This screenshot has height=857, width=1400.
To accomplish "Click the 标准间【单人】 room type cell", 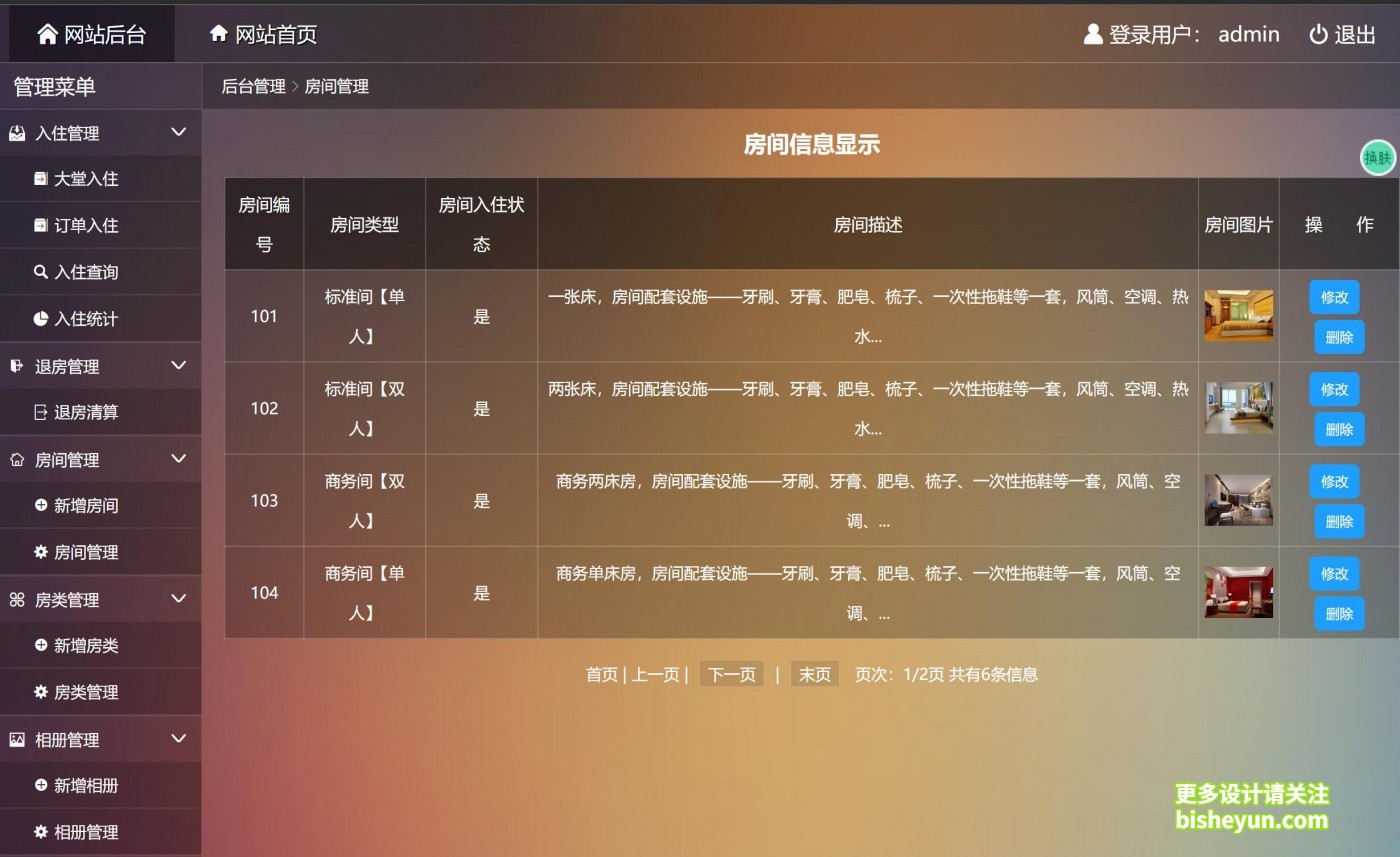I will point(365,316).
